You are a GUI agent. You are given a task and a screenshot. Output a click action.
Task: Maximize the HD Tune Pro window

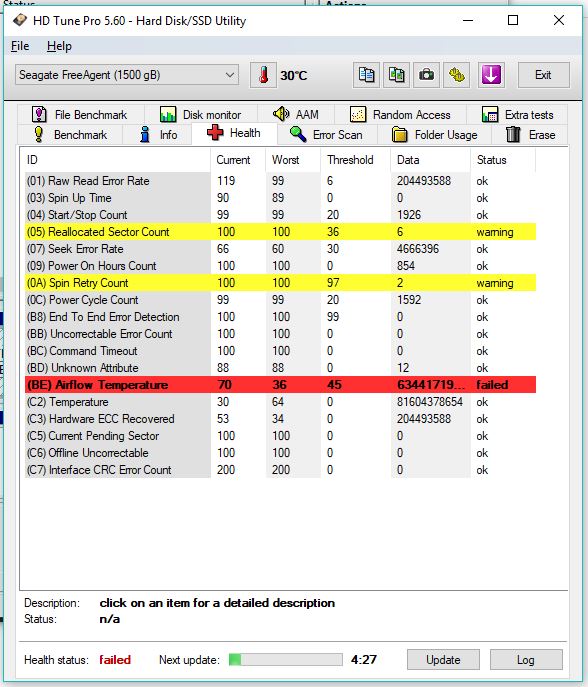[513, 20]
